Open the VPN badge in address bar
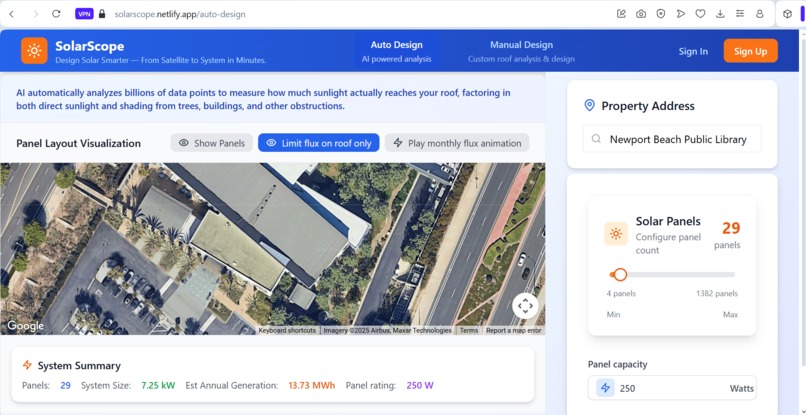This screenshot has height=415, width=806. click(84, 14)
